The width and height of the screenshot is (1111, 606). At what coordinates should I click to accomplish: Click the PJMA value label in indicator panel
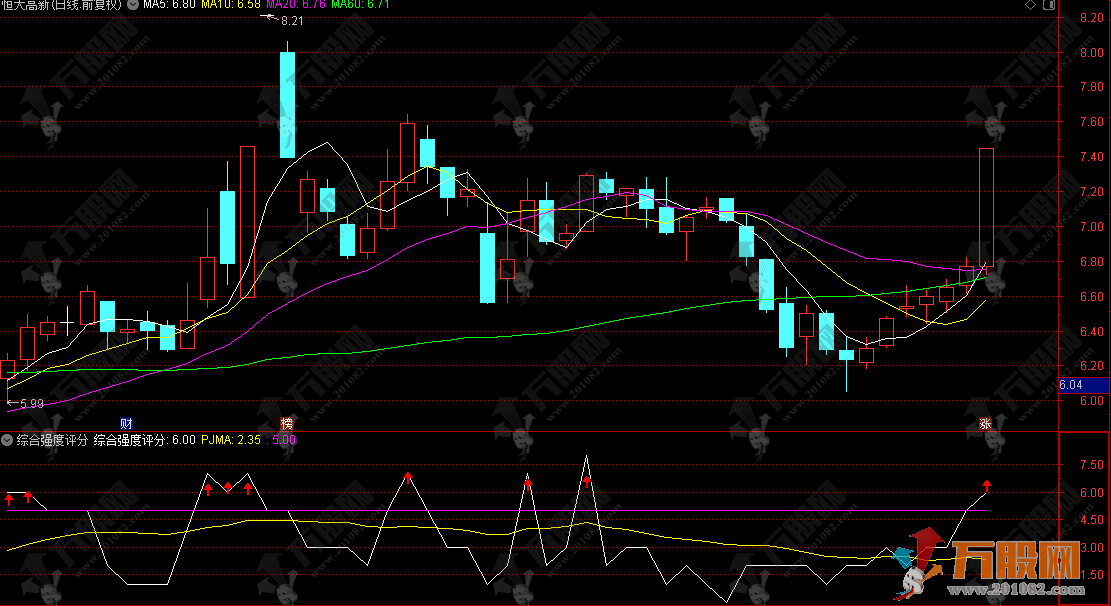[x=231, y=439]
